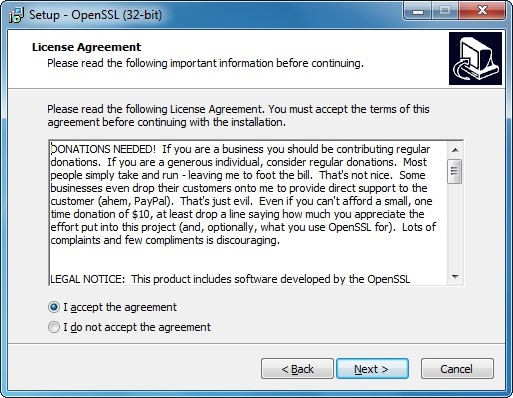Click the disabled maximize window button
The width and height of the screenshot is (513, 398).
click(x=445, y=11)
